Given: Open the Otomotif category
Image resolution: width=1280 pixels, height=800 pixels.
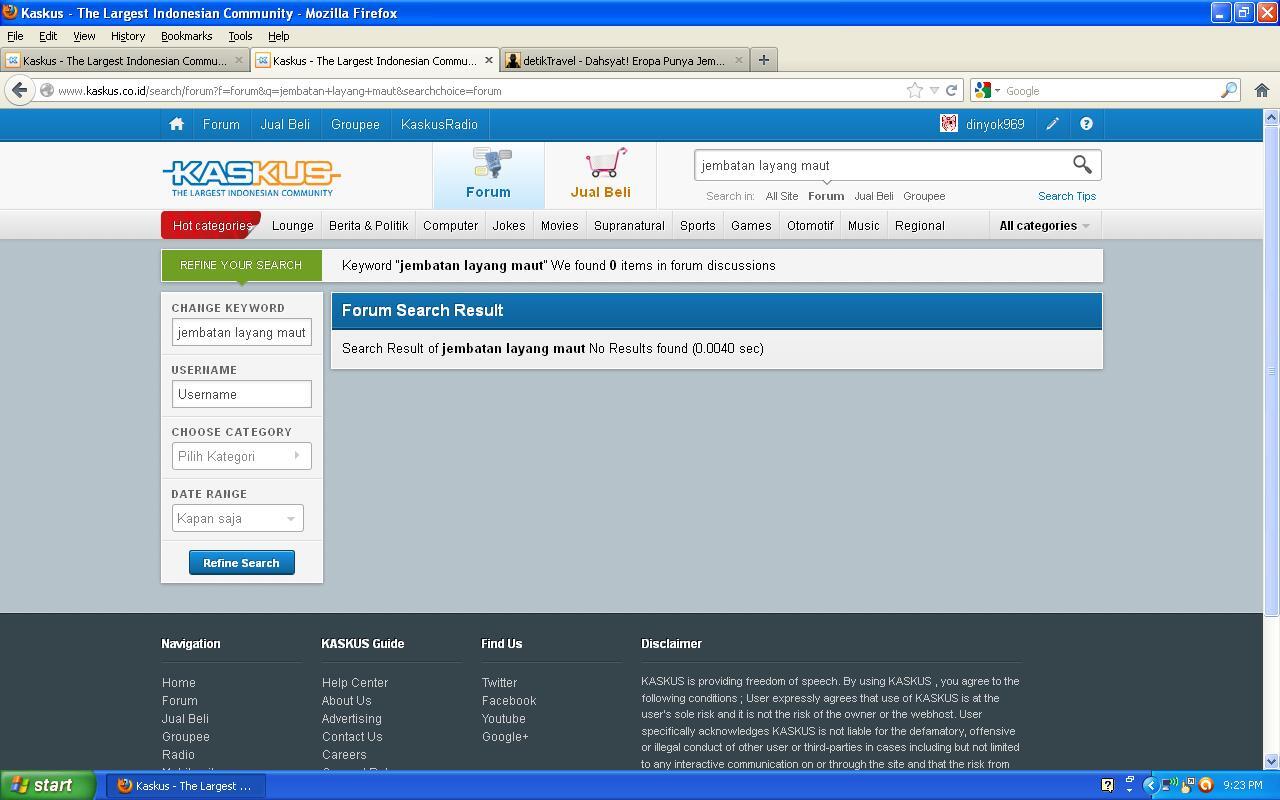Looking at the screenshot, I should click(x=810, y=225).
